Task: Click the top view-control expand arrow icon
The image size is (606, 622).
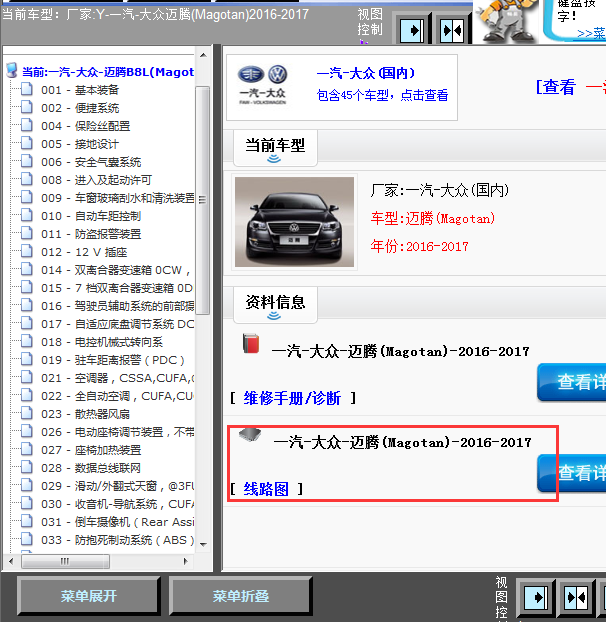Action: click(x=412, y=31)
